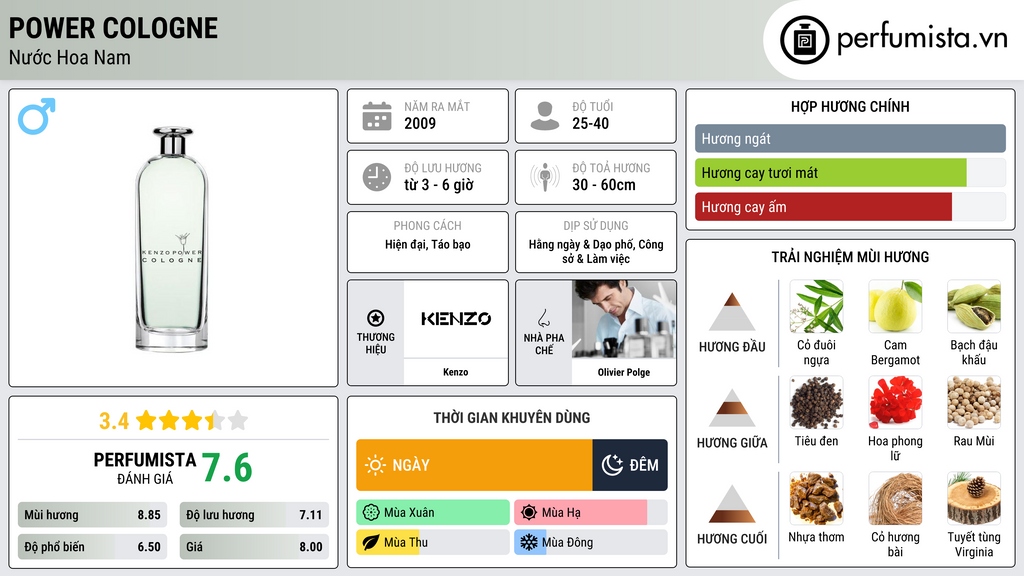Click the Mùa Xuân season bar
This screenshot has height=576, width=1024.
click(x=433, y=513)
